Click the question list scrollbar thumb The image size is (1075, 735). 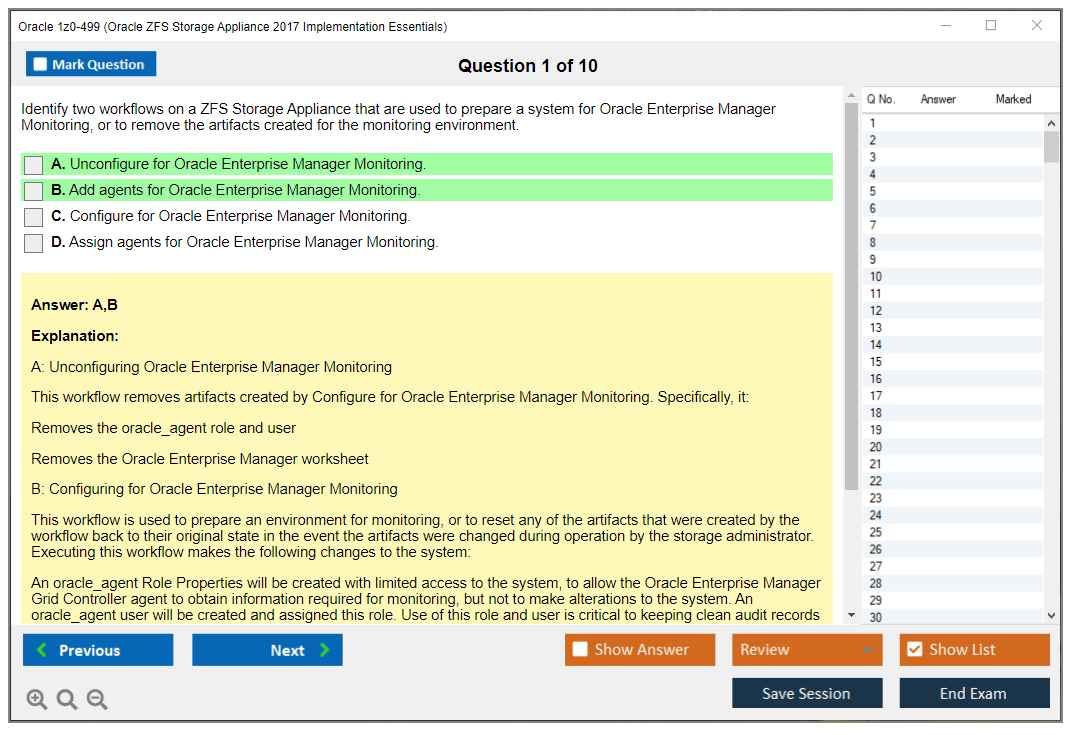[1051, 147]
